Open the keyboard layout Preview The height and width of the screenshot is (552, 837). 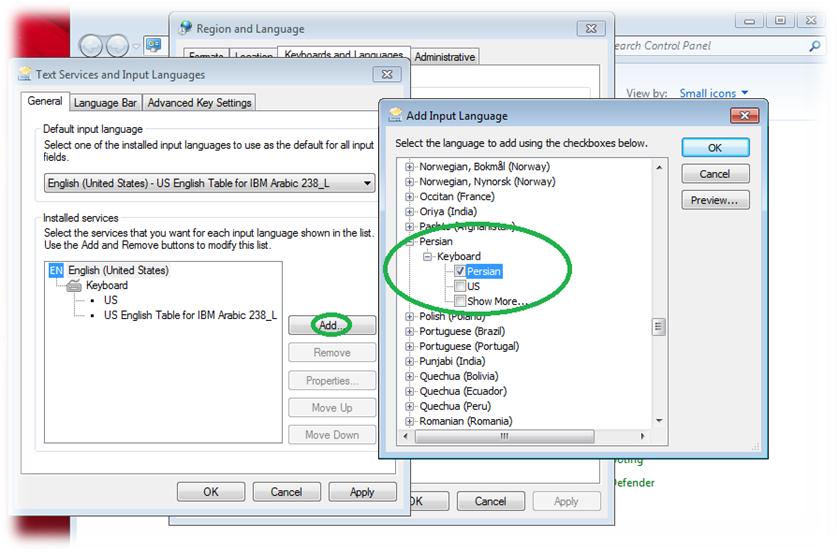pyautogui.click(x=715, y=200)
